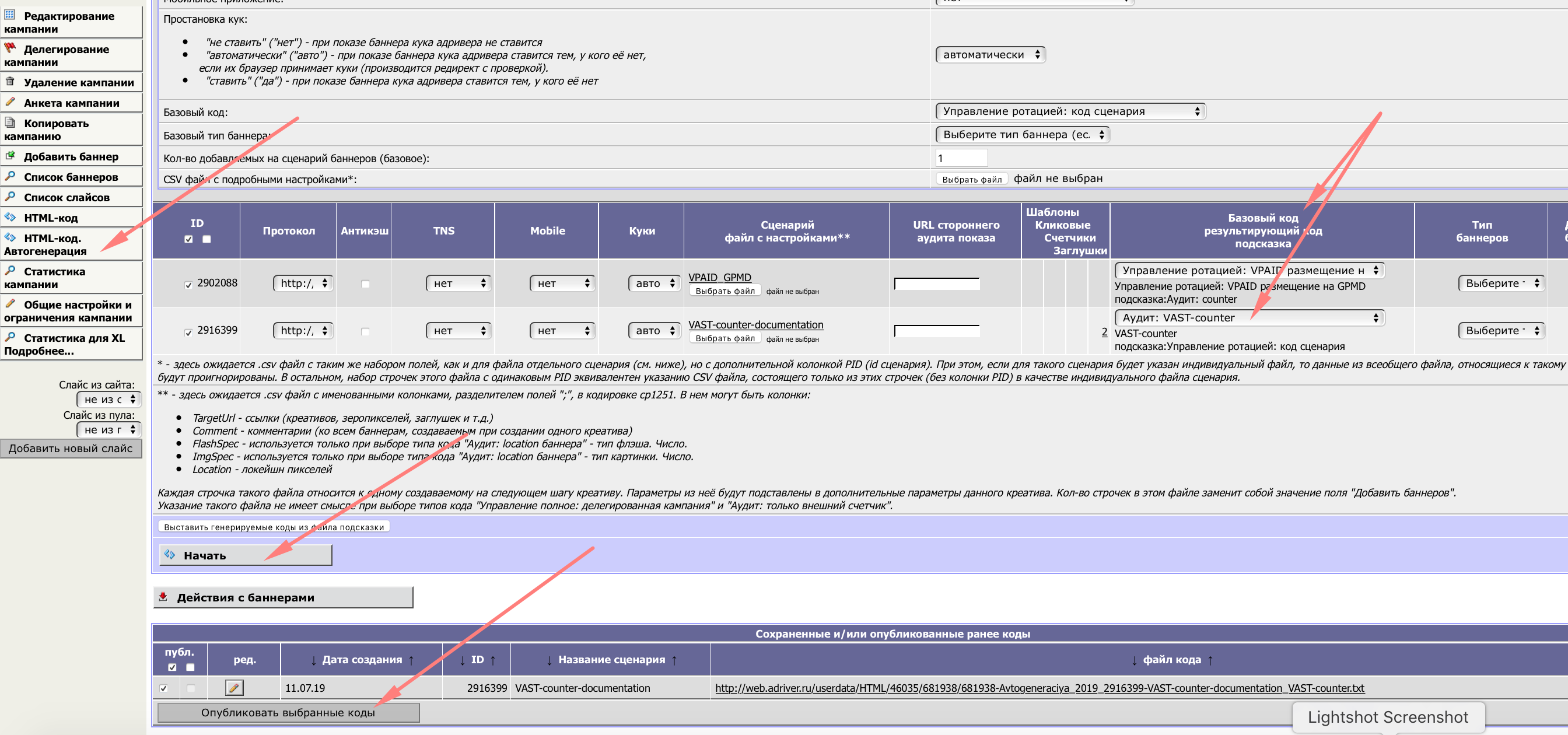Open the Простановка кук автоматически dropdown
The height and width of the screenshot is (735, 1568).
tap(991, 55)
